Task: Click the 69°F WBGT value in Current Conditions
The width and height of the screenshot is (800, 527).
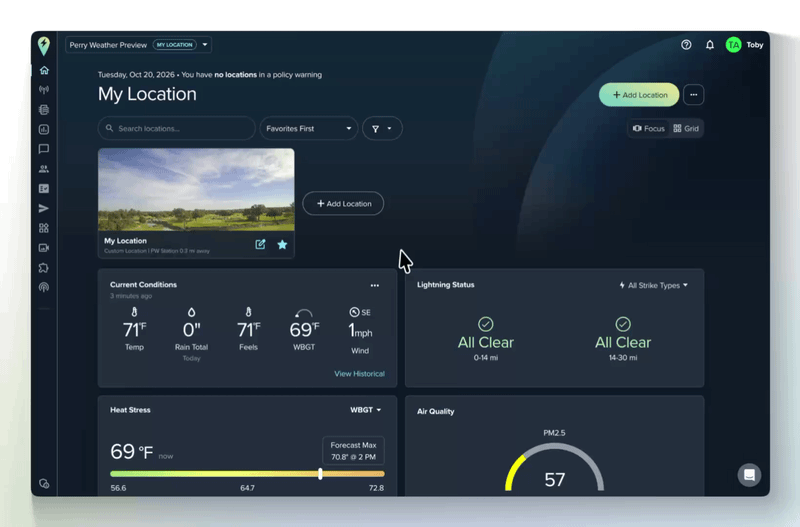Action: tap(304, 330)
